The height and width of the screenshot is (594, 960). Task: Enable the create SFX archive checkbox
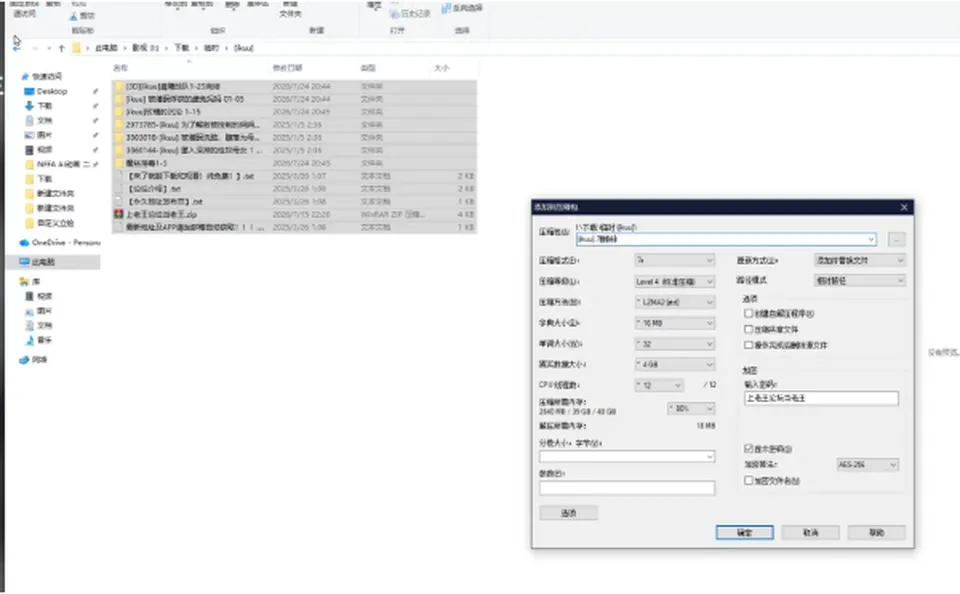pyautogui.click(x=748, y=314)
